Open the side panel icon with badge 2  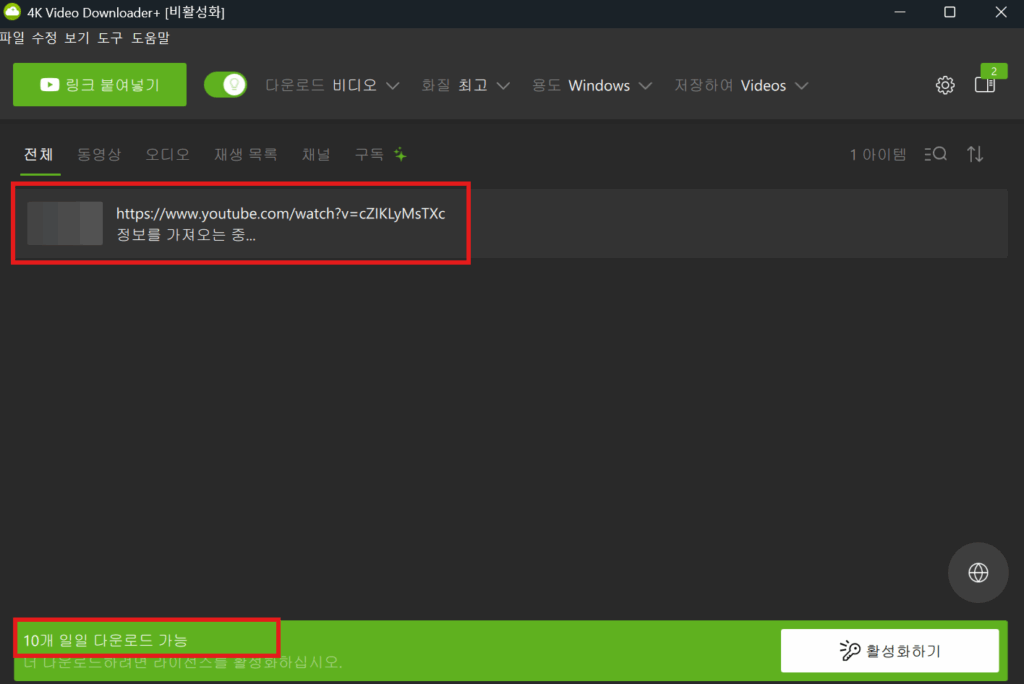click(x=985, y=85)
